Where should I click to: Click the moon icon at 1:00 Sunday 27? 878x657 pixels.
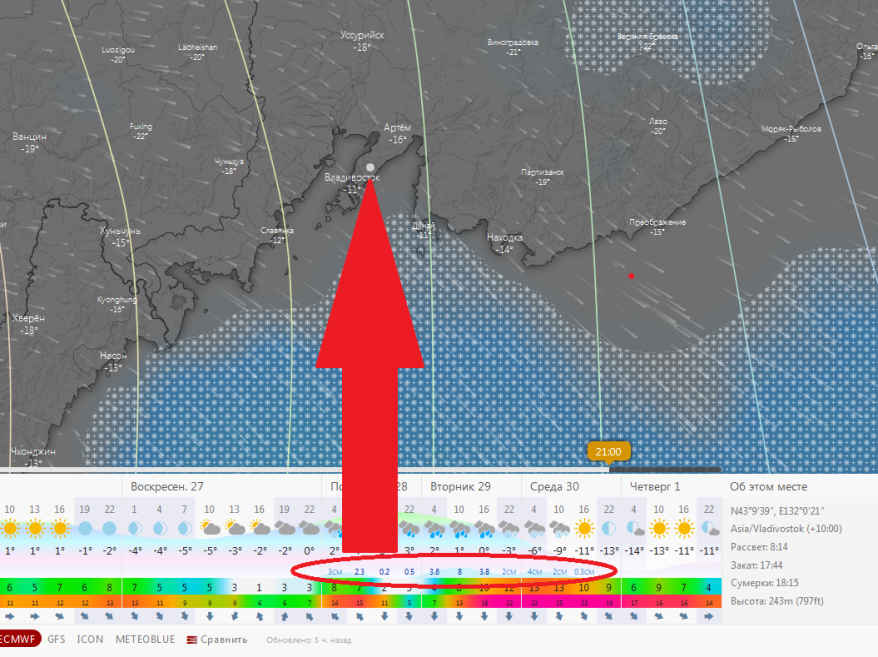coord(135,527)
